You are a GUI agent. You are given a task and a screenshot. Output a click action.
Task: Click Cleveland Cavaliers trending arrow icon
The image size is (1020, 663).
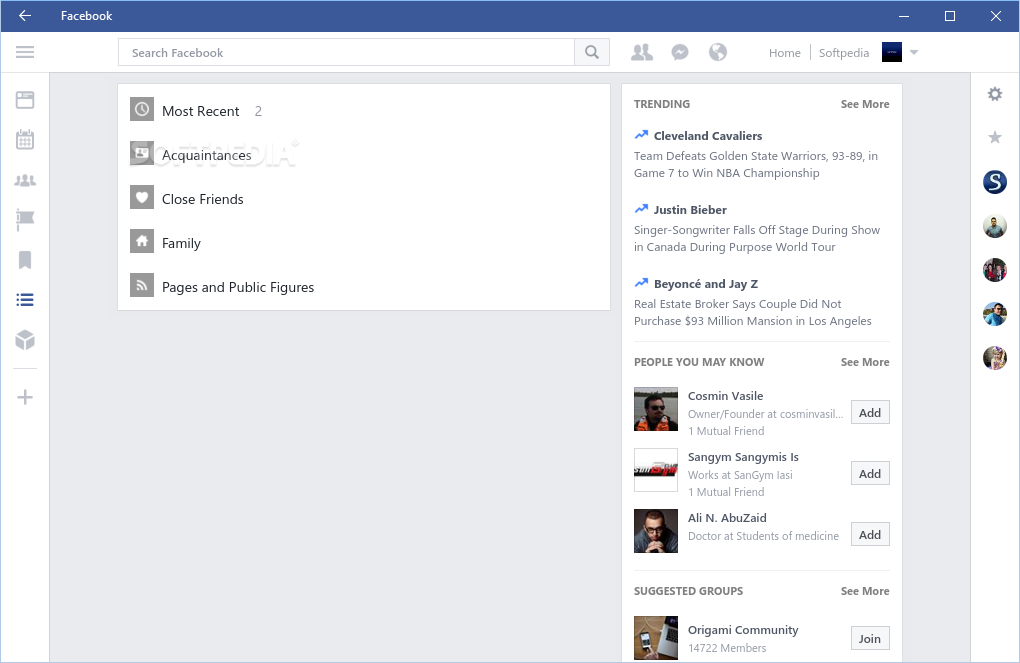(641, 135)
